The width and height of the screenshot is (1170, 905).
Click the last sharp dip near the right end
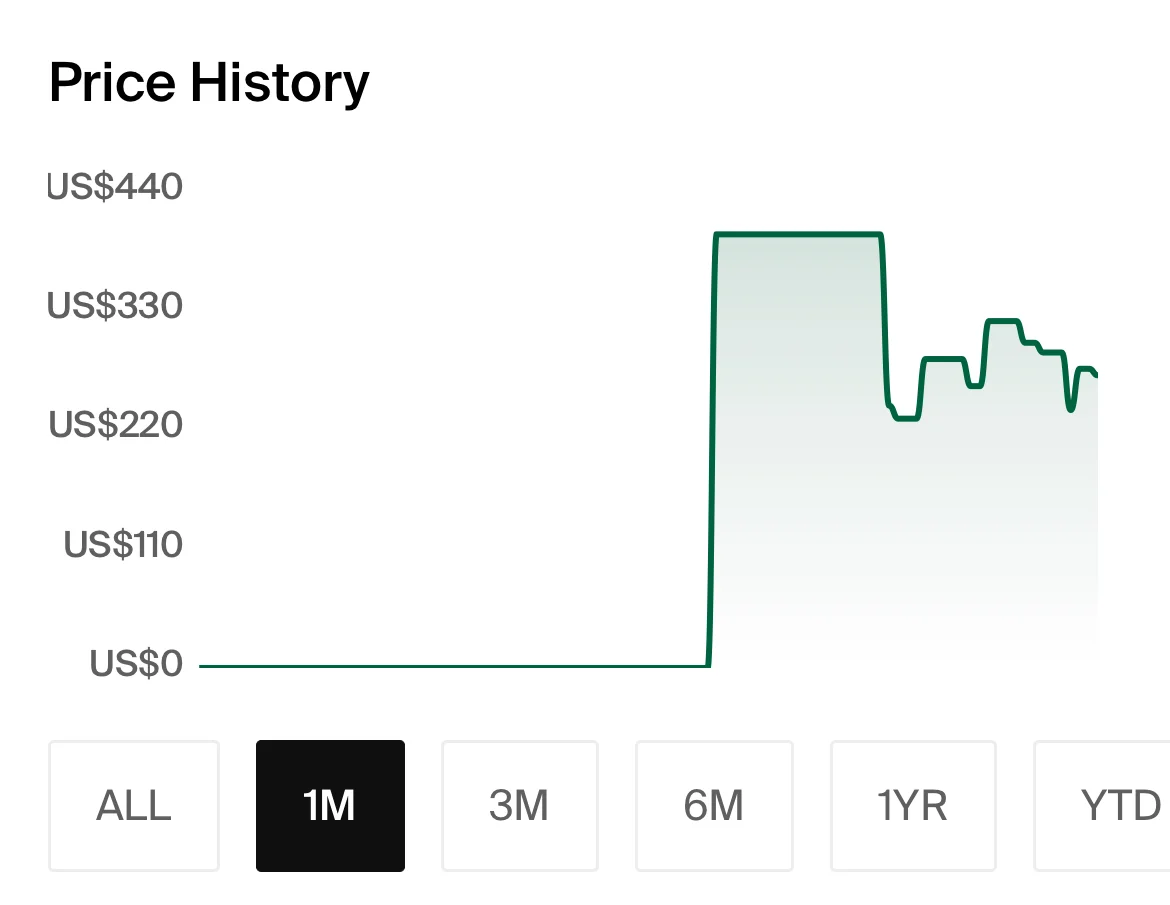(1071, 408)
